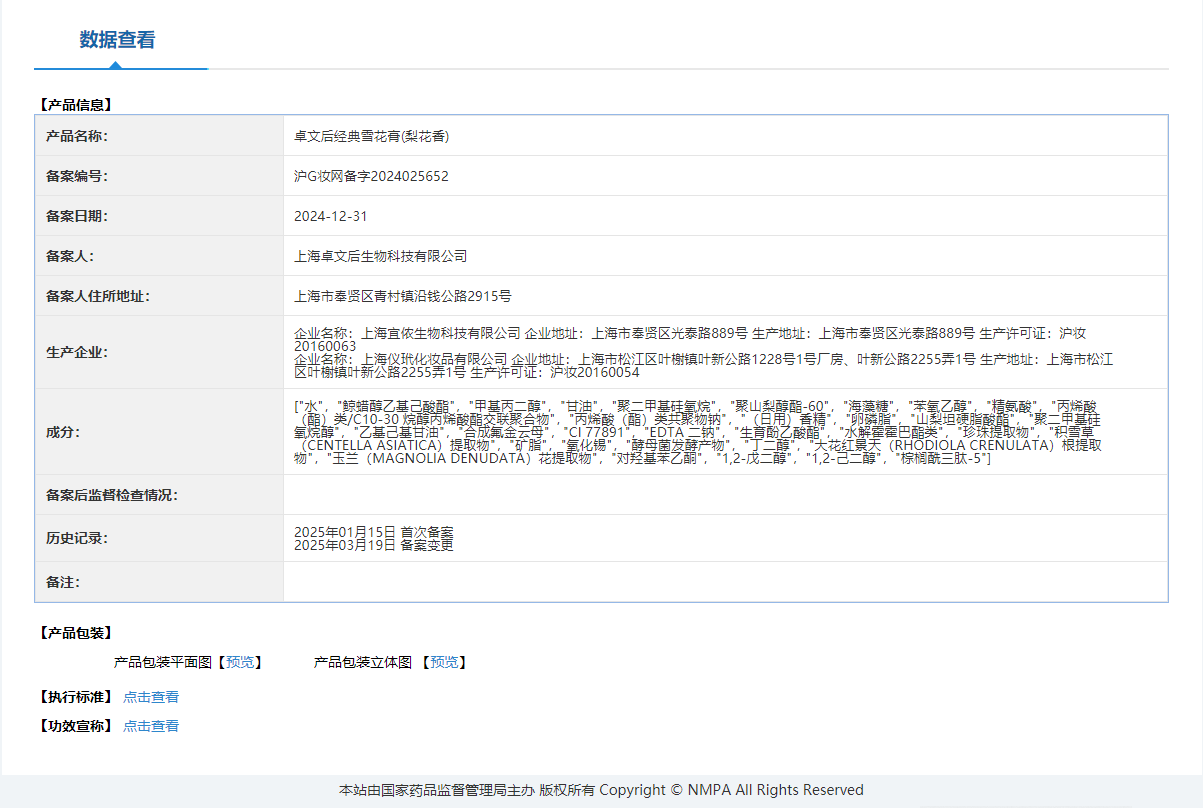Click the 备案编号 label cell
Image resolution: width=1203 pixels, height=808 pixels.
click(159, 176)
